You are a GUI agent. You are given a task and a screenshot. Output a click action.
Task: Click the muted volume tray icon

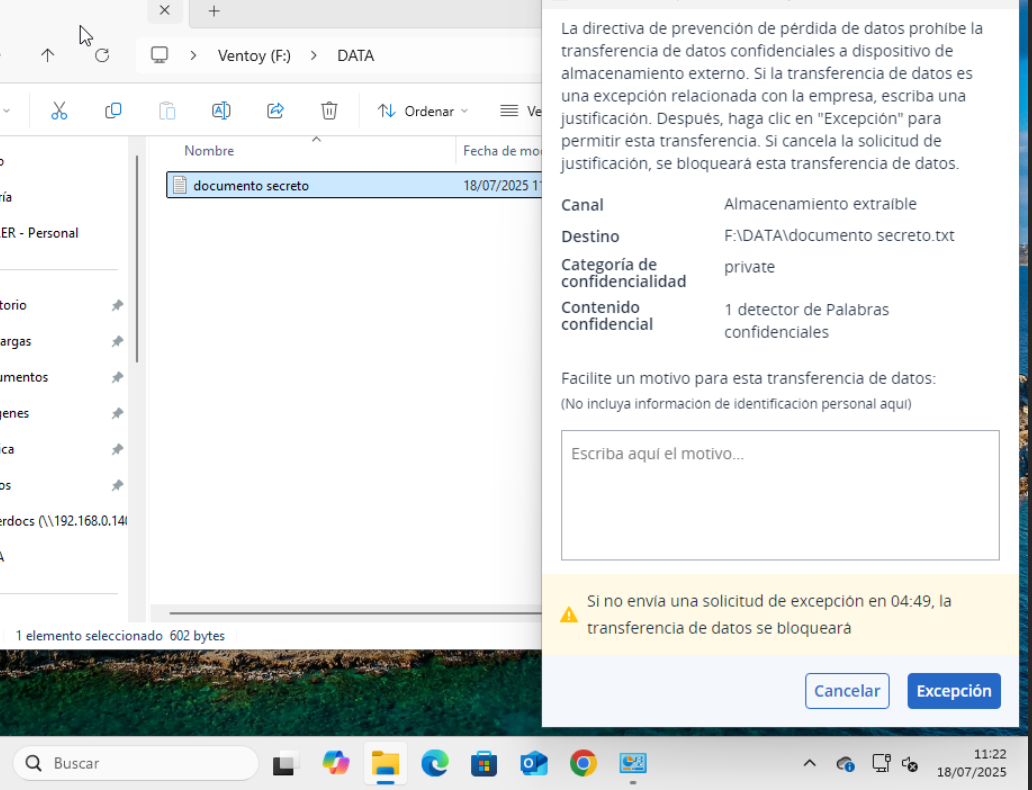pos(910,764)
